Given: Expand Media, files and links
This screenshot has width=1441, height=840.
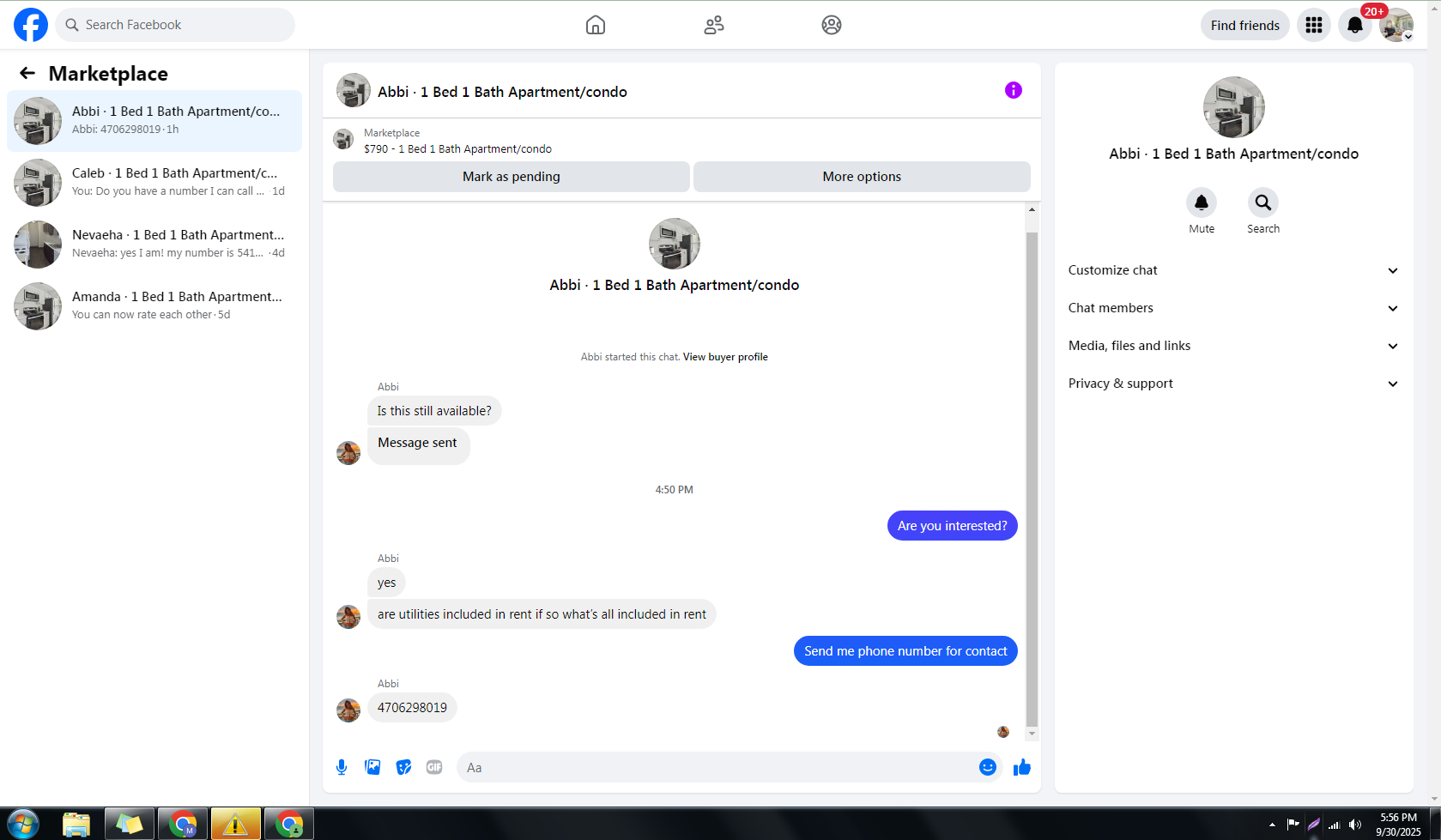Looking at the screenshot, I should click(x=1233, y=346).
